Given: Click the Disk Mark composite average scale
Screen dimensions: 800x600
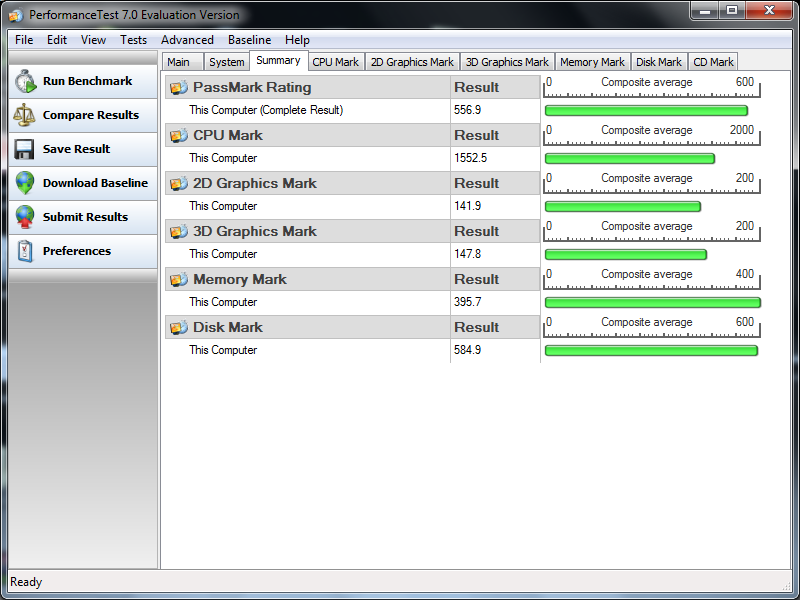Looking at the screenshot, I should [x=652, y=327].
